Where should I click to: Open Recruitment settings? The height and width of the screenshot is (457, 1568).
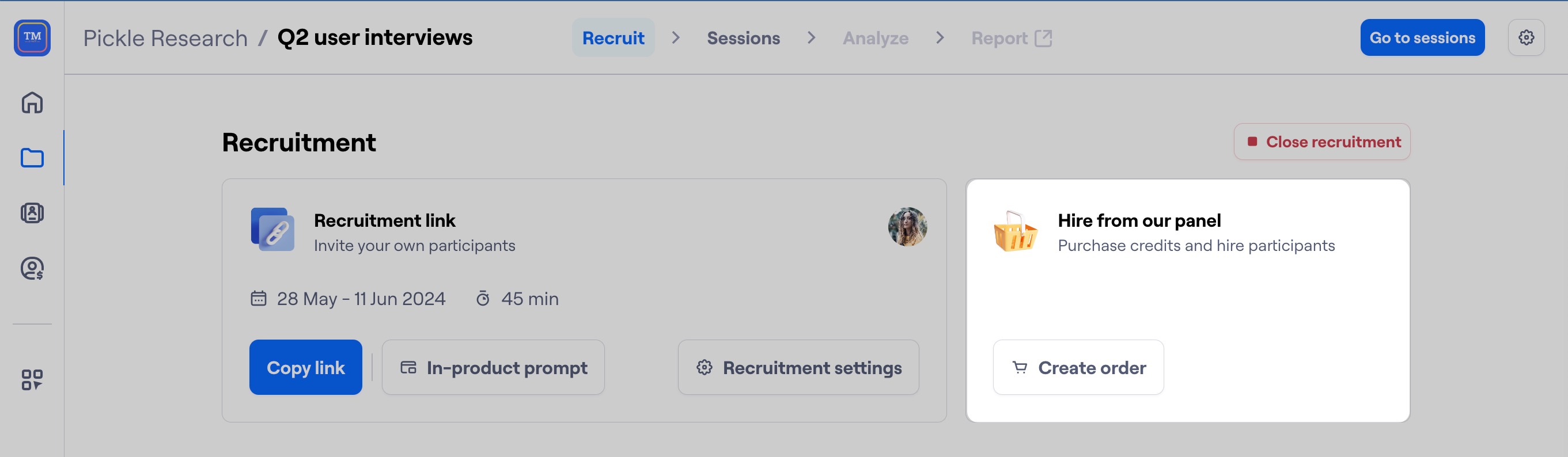click(798, 368)
